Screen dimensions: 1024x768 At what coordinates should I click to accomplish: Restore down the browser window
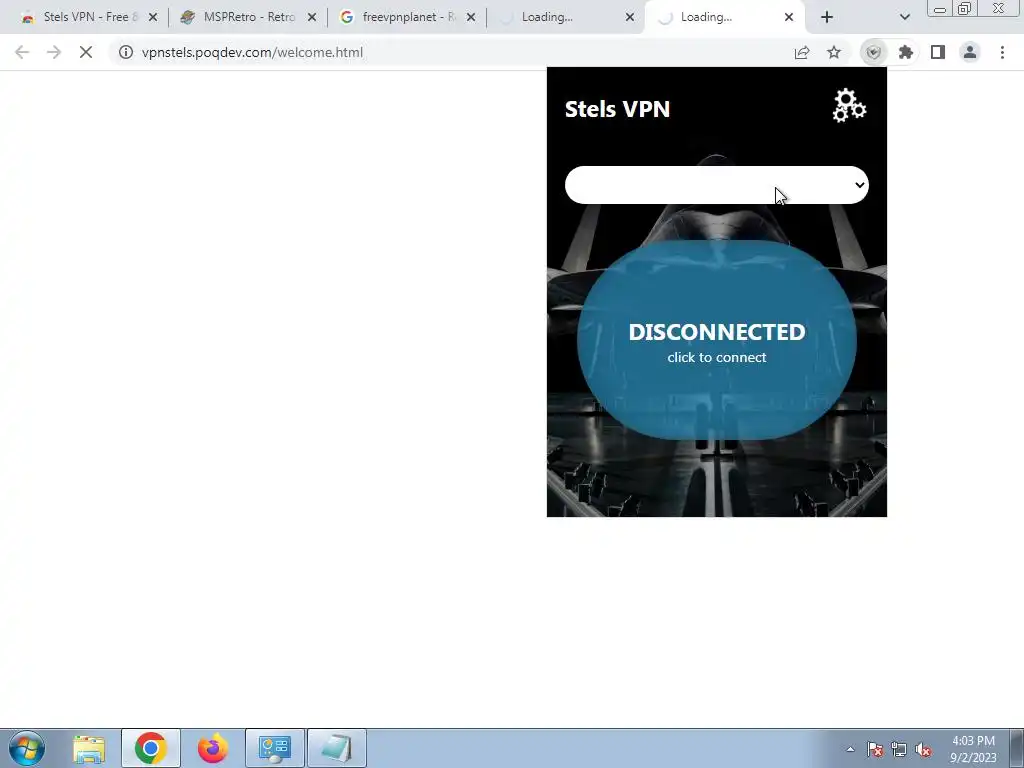(x=965, y=8)
